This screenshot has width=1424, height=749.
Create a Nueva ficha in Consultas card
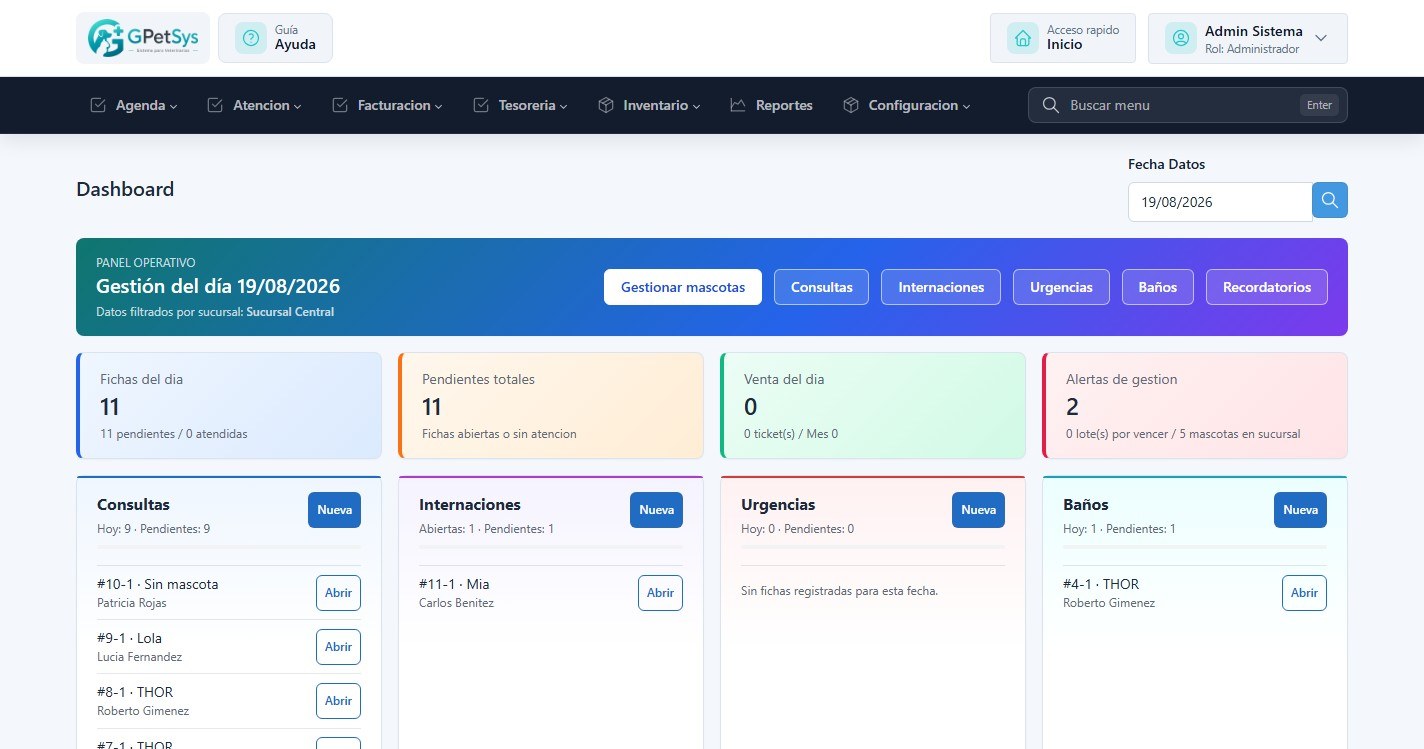pyautogui.click(x=334, y=510)
